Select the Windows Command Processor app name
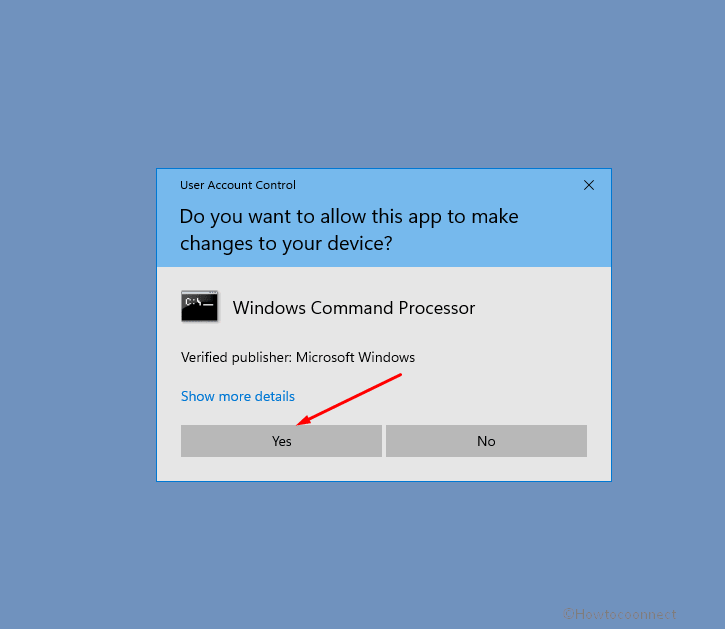 354,308
